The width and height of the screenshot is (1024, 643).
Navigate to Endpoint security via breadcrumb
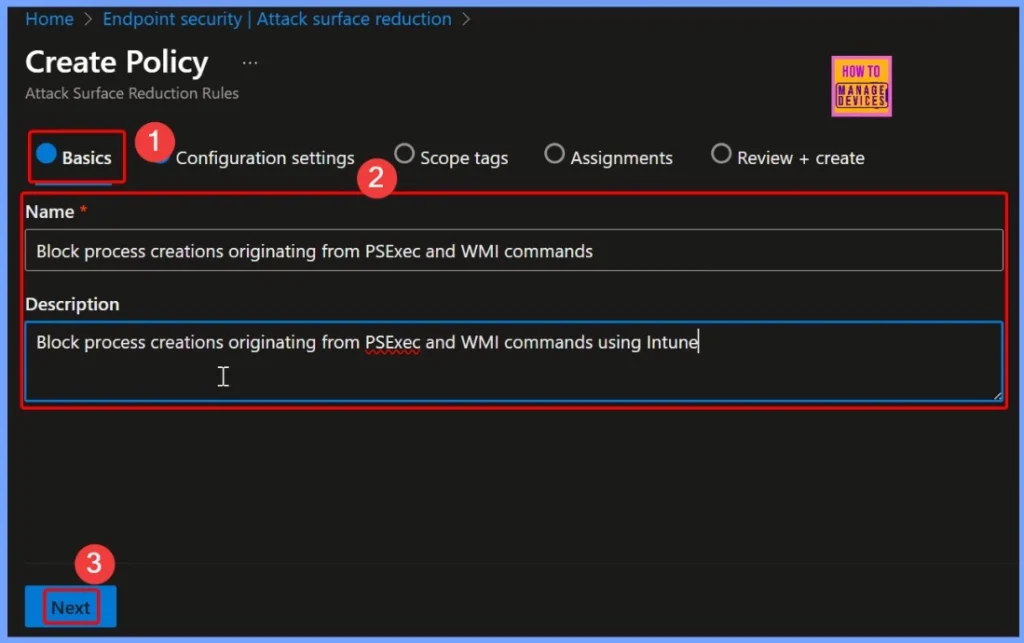(171, 18)
